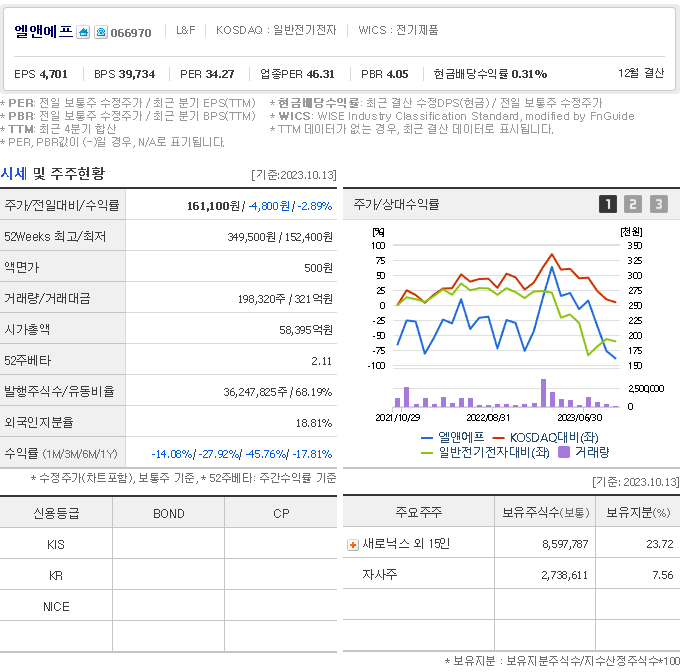Click the 엘앤에프 blue line legend
This screenshot has height=672, width=687.
point(453,437)
